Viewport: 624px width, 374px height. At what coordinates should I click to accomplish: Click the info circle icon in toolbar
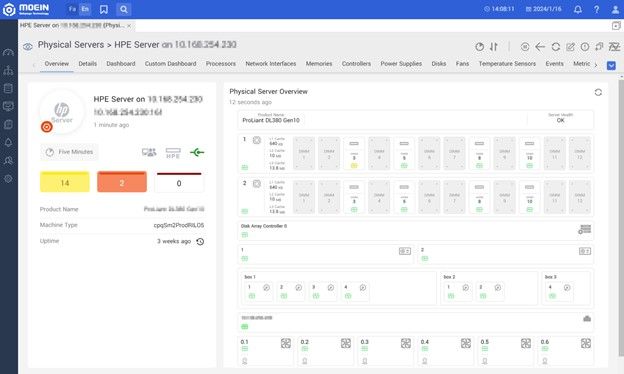point(585,47)
